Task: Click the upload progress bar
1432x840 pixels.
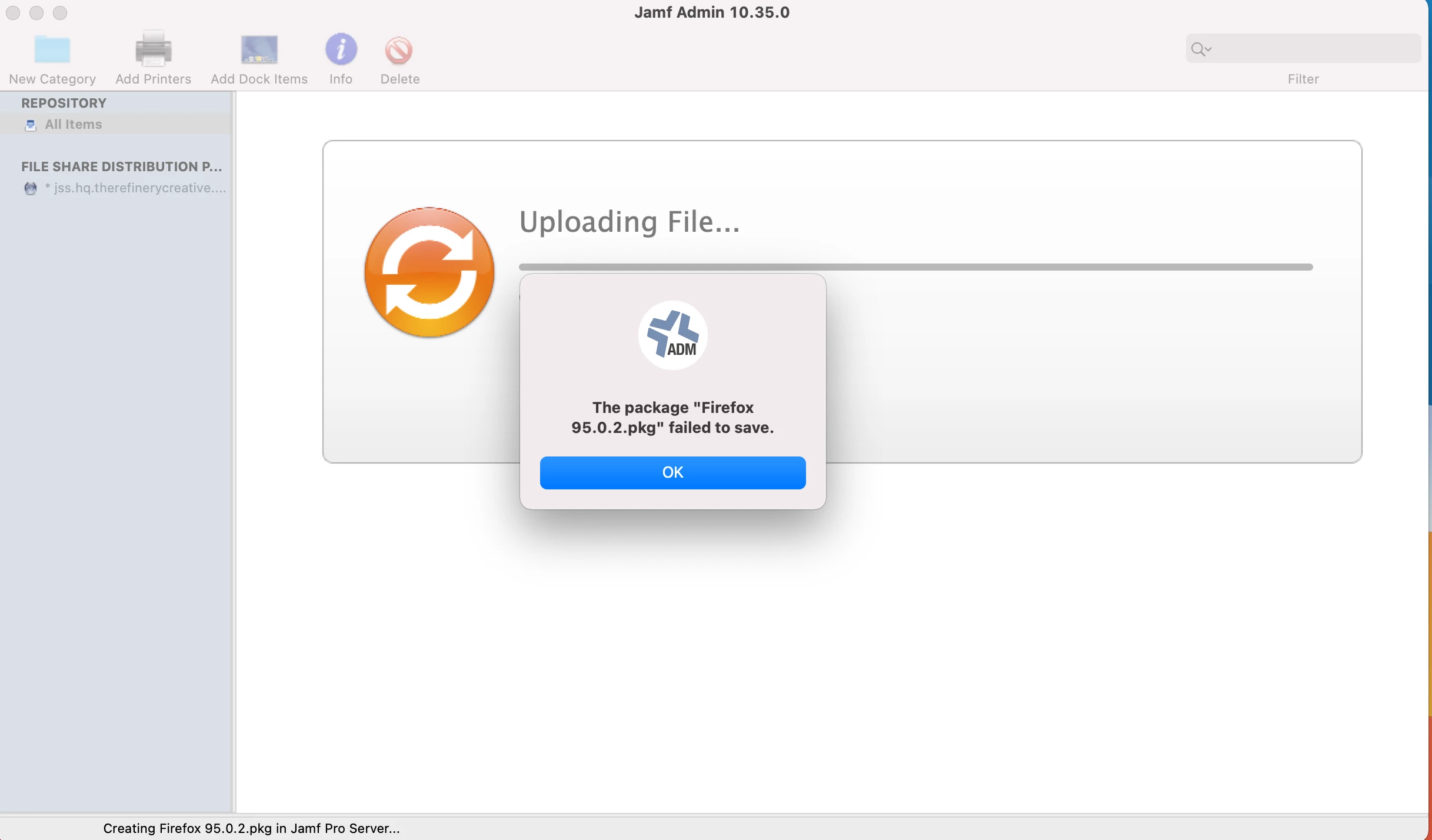Action: [x=915, y=267]
